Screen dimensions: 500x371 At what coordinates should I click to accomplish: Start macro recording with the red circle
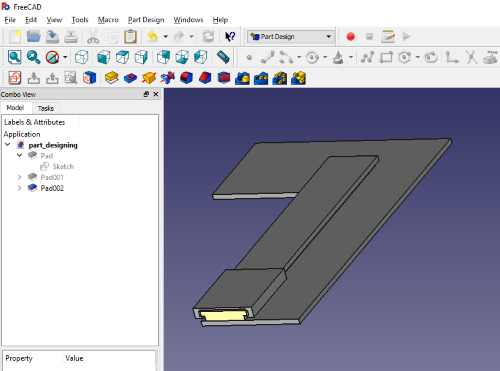tap(351, 36)
